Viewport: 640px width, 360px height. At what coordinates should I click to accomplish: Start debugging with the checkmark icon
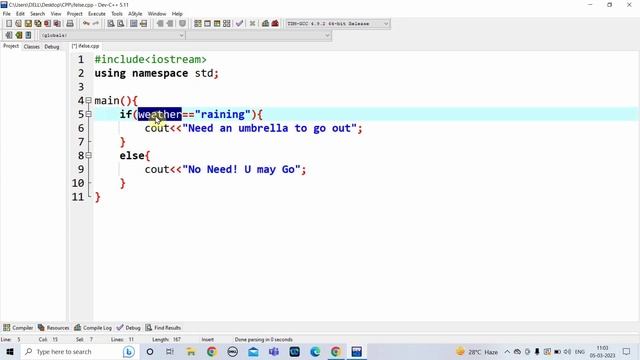tap(240, 24)
